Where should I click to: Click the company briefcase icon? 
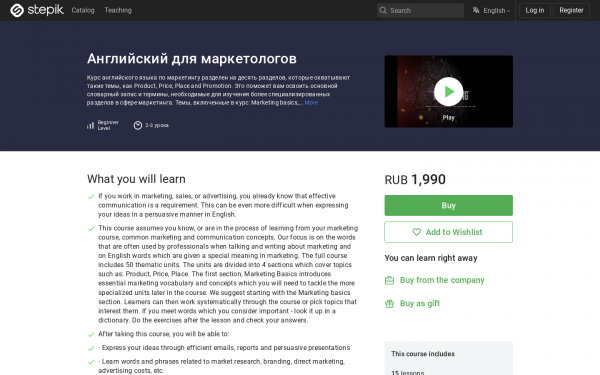(x=389, y=280)
